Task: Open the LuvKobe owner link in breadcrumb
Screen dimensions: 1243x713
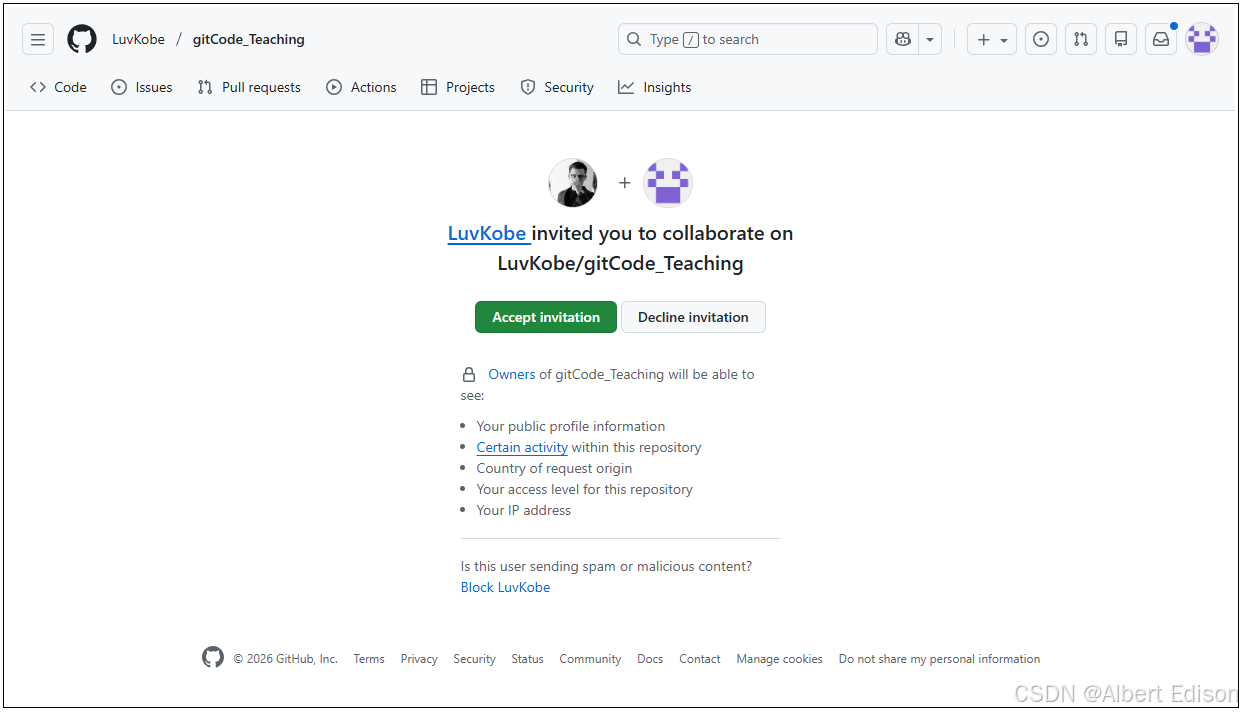Action: (x=138, y=40)
